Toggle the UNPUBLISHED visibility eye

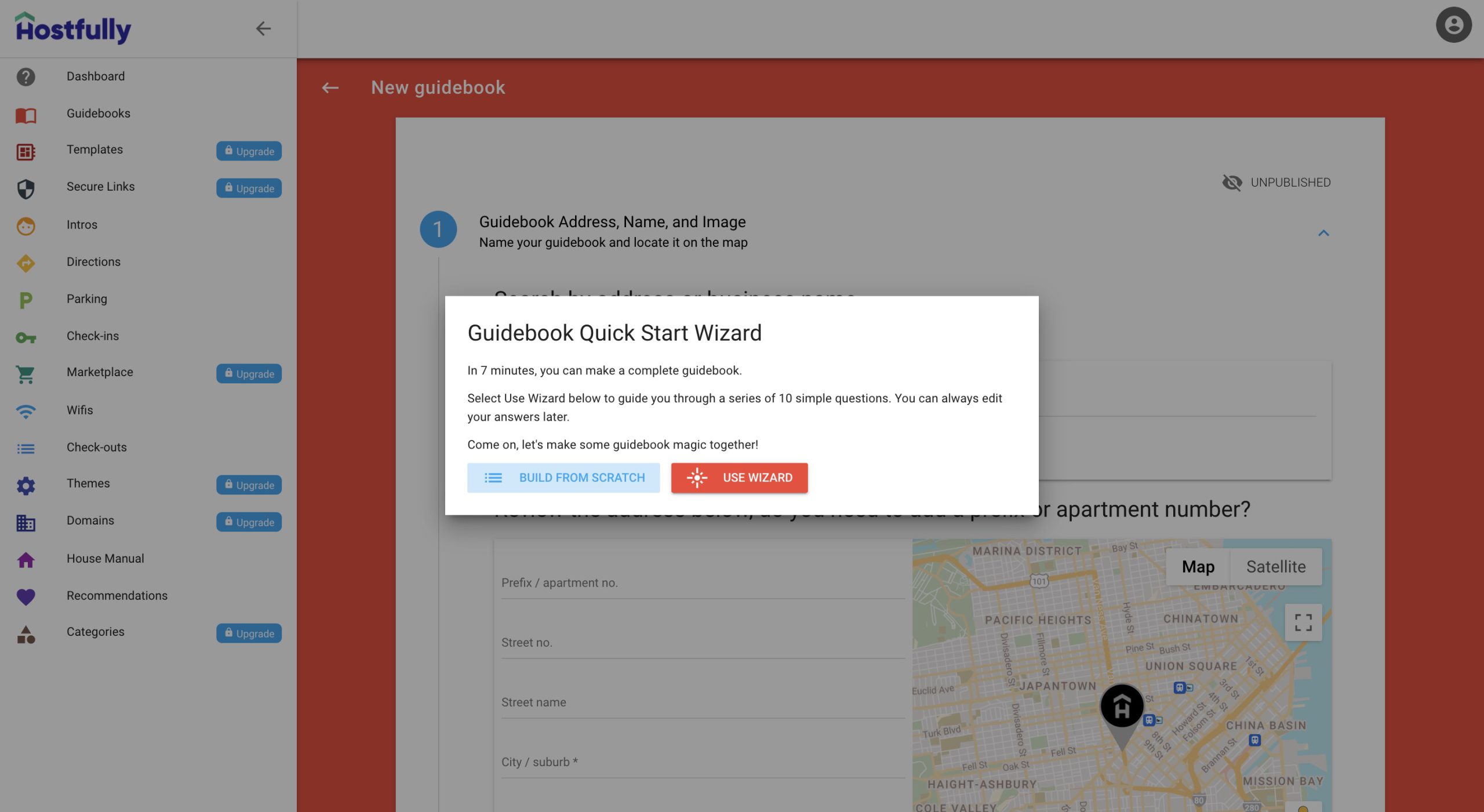(x=1231, y=183)
